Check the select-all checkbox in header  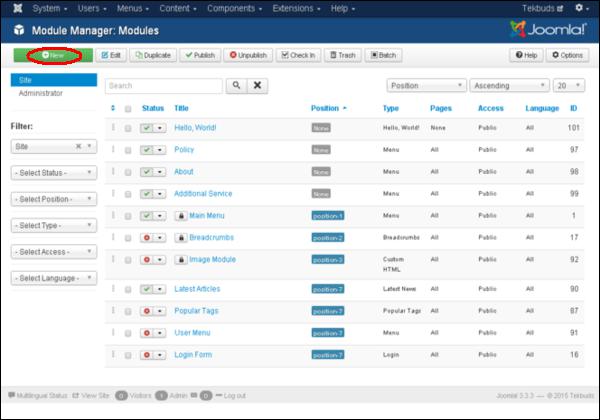(128, 109)
